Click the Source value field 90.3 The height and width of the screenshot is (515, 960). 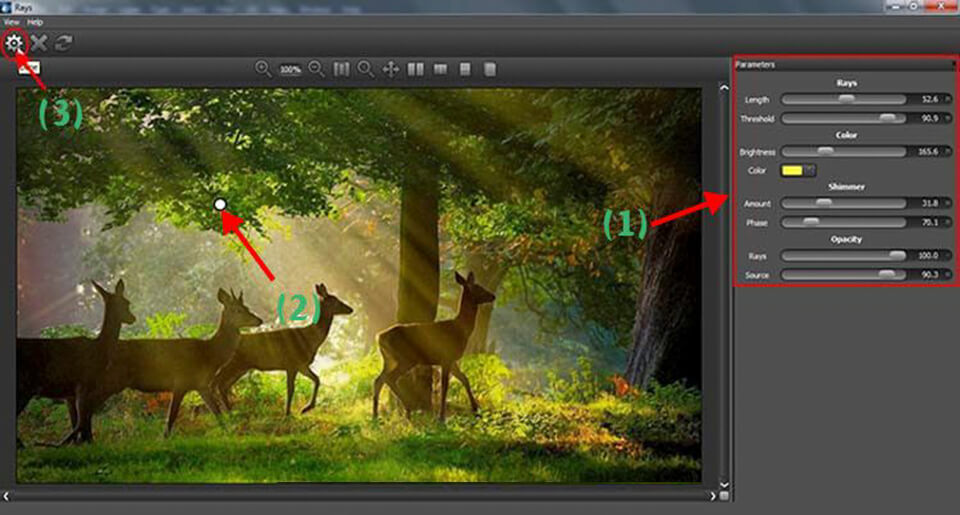929,275
